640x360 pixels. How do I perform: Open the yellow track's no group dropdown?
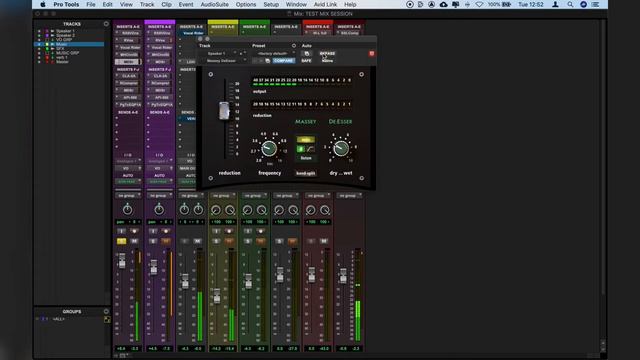tap(222, 196)
